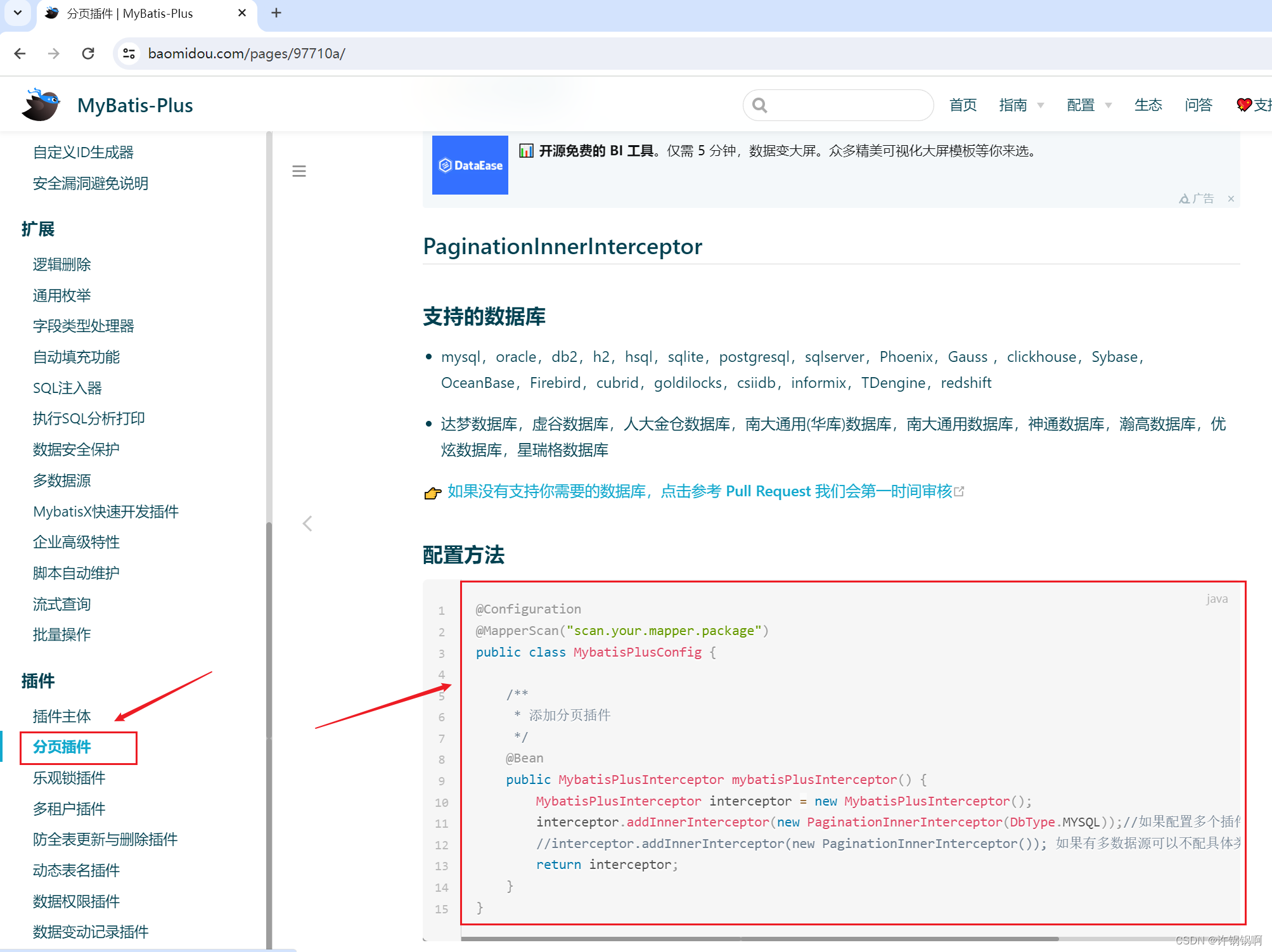
Task: Open 自定义ID生成器 in sidebar
Action: tap(83, 152)
